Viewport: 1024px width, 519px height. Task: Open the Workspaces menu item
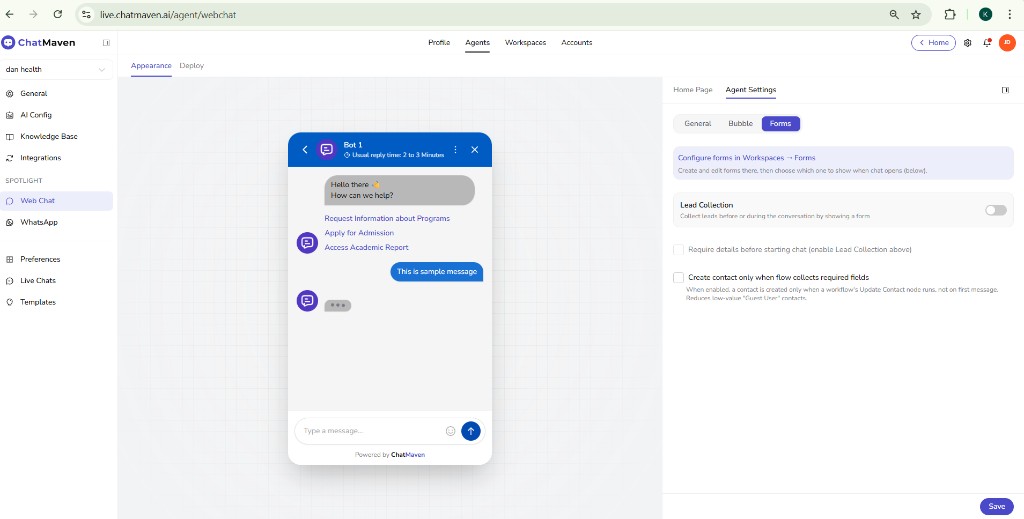(525, 42)
